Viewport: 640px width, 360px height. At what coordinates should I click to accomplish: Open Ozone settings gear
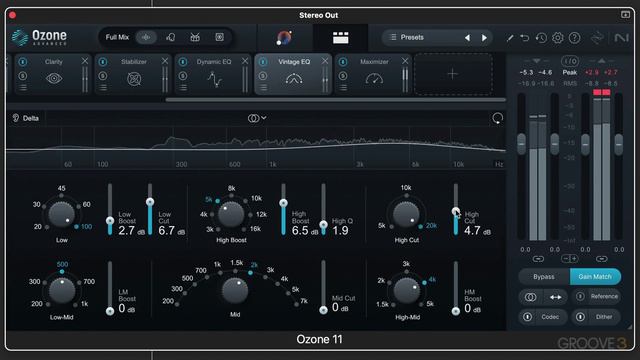[558, 38]
